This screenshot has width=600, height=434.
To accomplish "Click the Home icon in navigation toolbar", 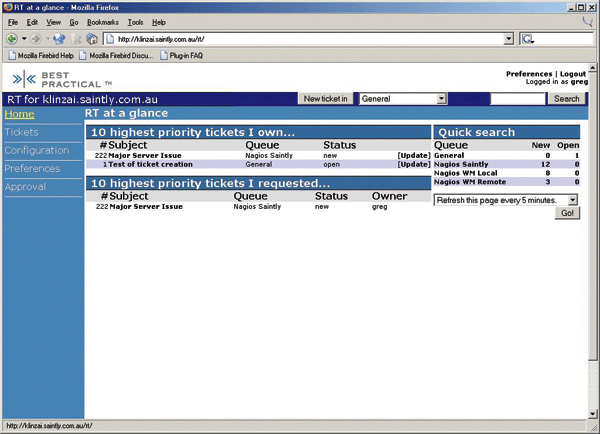I will 92,38.
